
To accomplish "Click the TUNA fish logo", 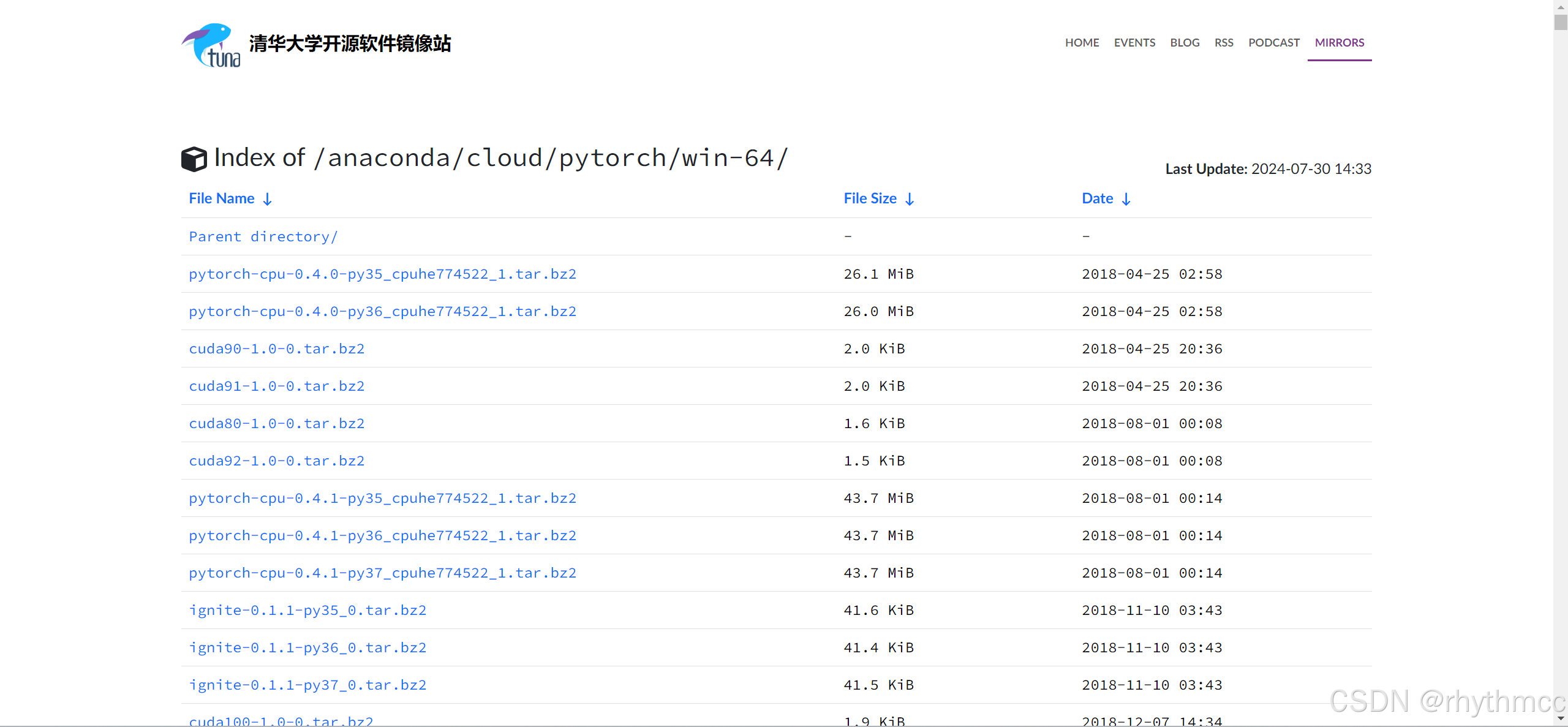I will (x=211, y=45).
